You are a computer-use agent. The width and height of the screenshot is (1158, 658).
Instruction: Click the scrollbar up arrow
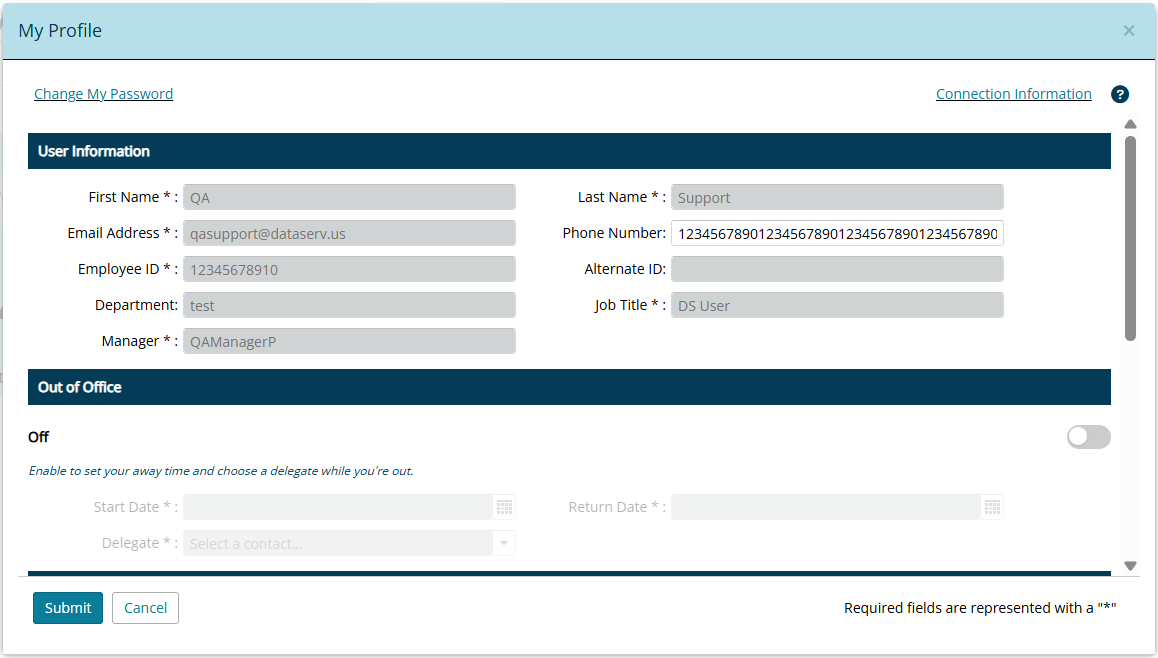click(1130, 124)
